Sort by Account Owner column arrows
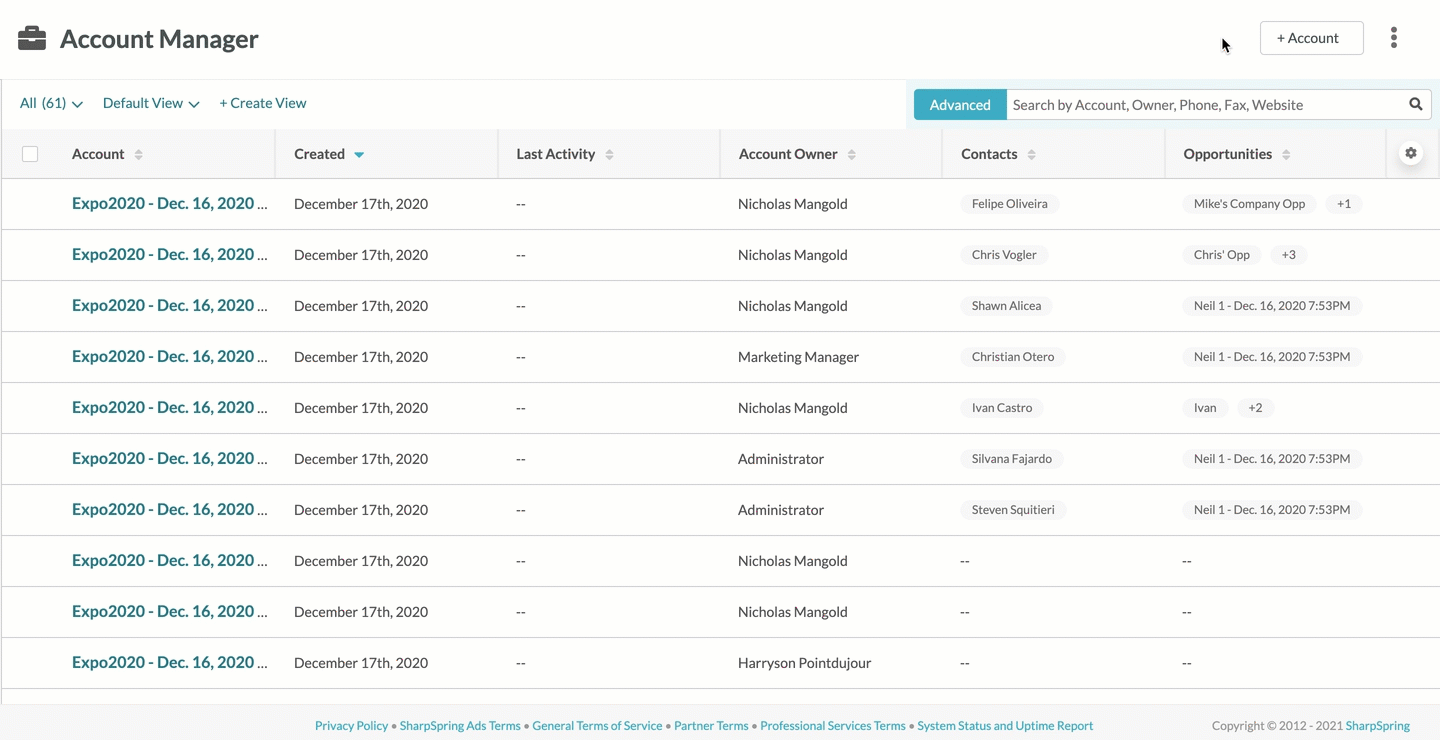The height and width of the screenshot is (740, 1440). 851,154
